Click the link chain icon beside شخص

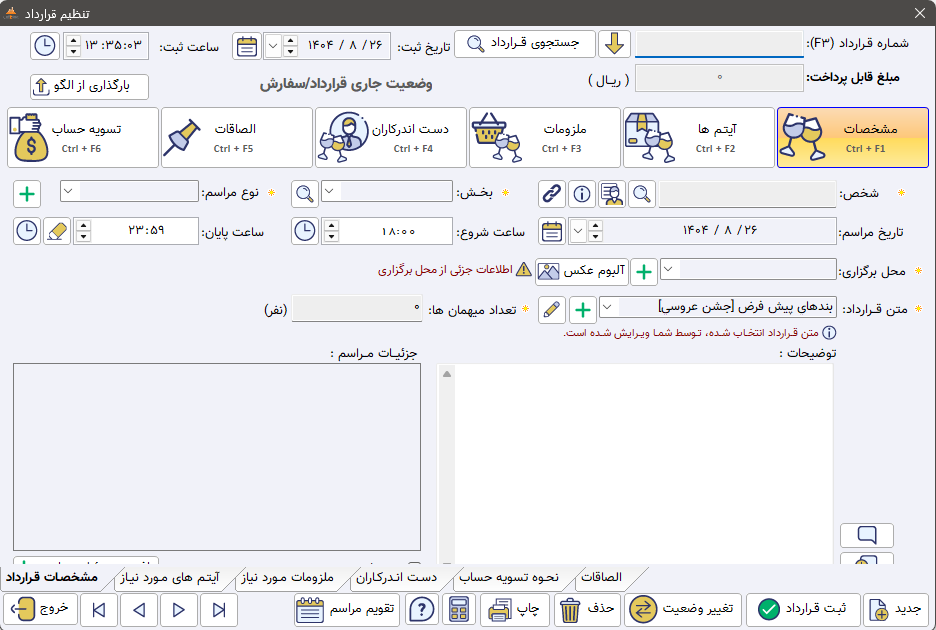[551, 194]
